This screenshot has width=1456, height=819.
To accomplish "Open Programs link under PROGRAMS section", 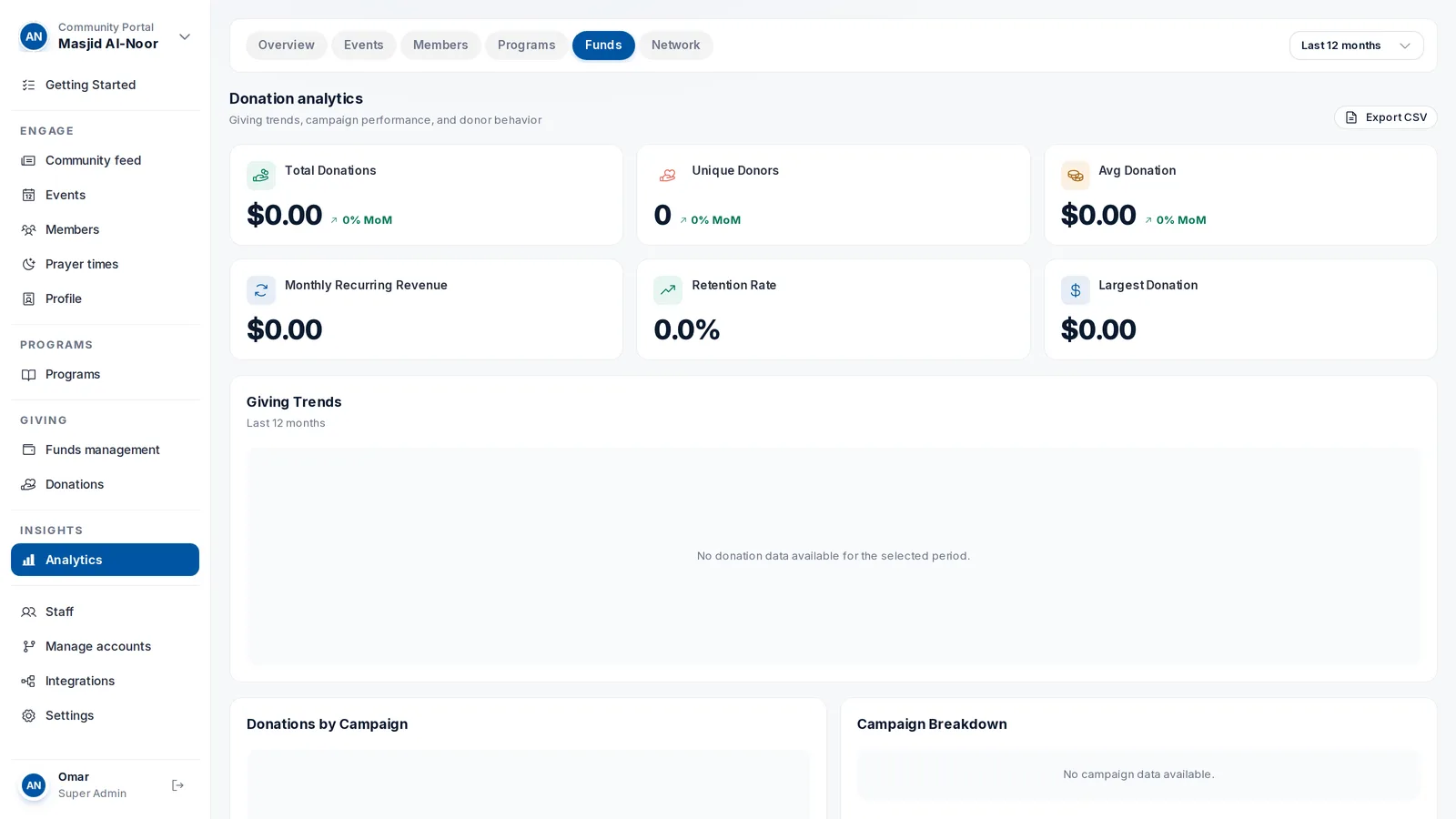I will coord(105,374).
